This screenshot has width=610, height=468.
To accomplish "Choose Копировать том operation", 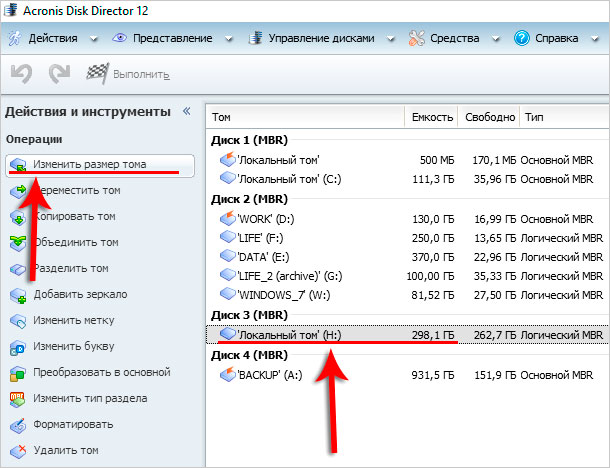I will click(75, 217).
